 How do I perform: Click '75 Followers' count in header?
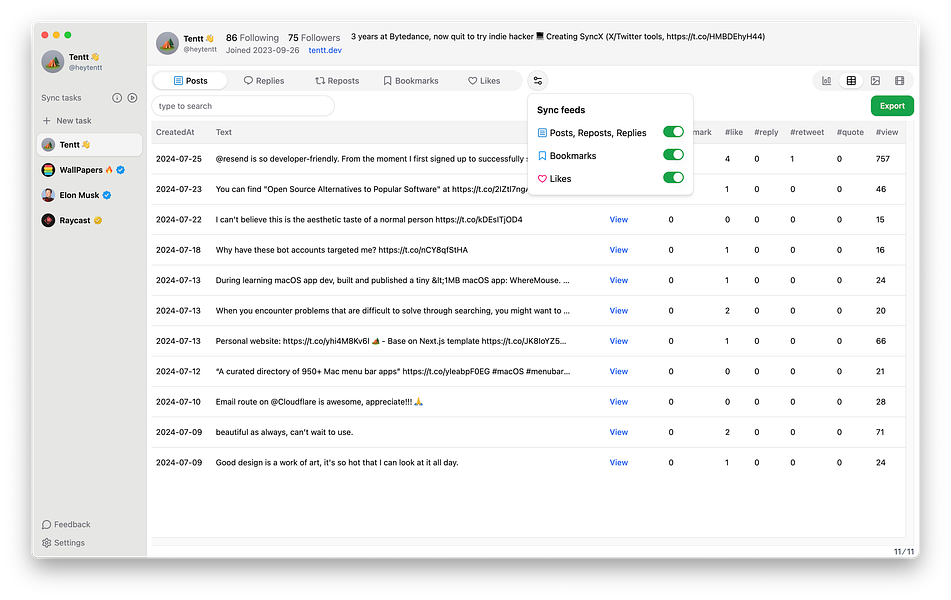[x=314, y=38]
